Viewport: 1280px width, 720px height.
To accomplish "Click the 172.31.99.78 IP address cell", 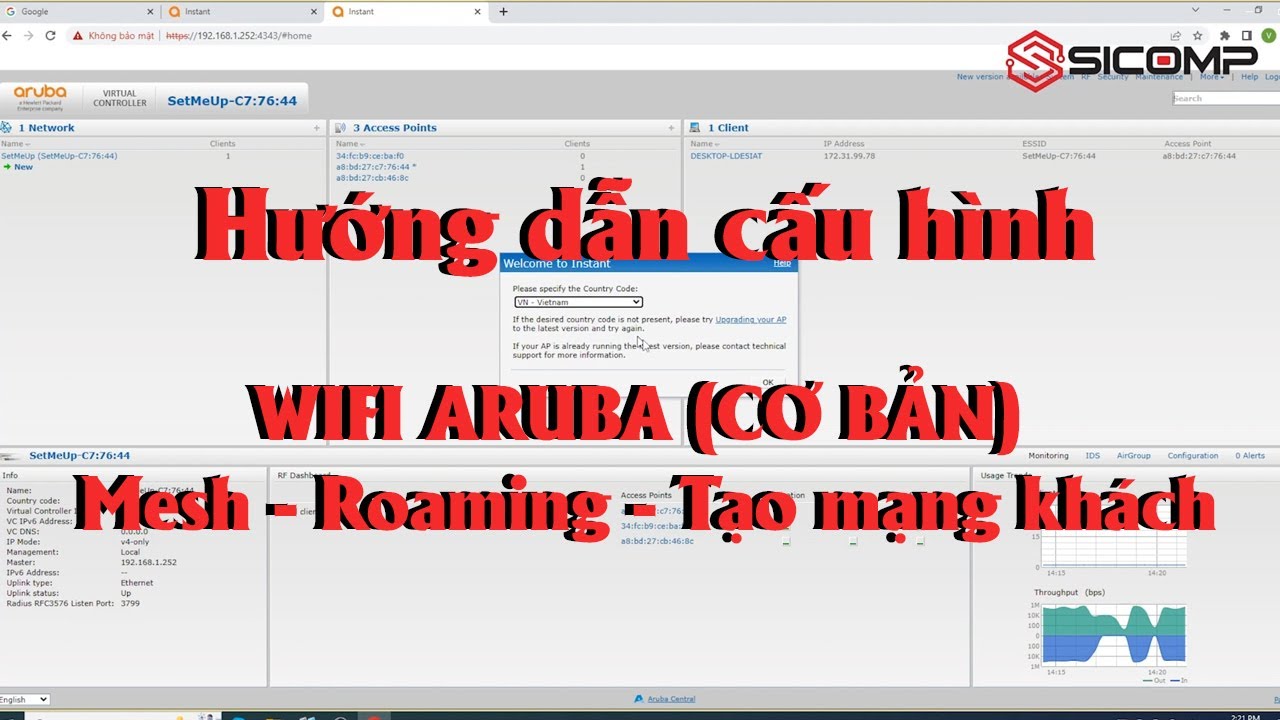I will (849, 156).
